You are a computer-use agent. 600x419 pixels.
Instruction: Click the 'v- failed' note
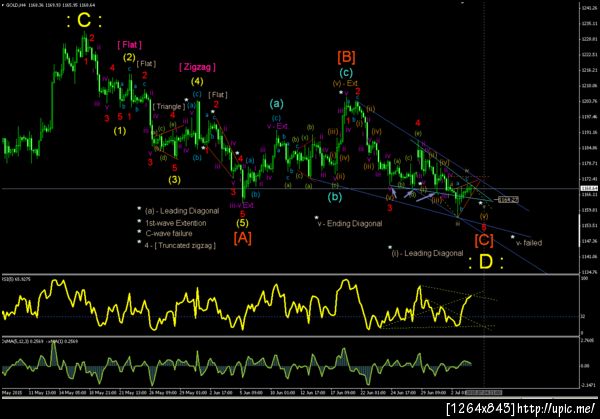pyautogui.click(x=529, y=243)
